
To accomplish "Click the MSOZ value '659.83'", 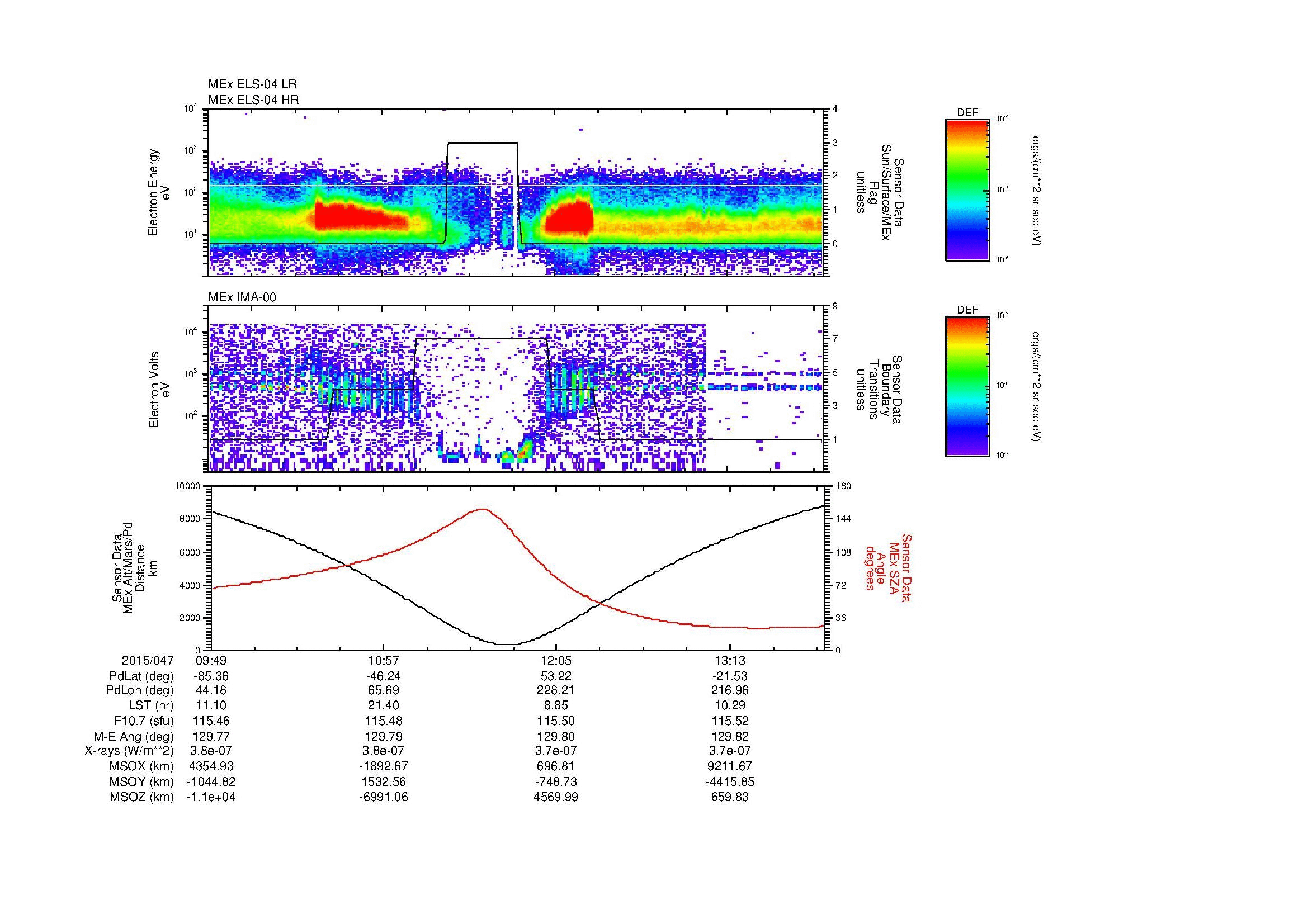I will click(730, 797).
